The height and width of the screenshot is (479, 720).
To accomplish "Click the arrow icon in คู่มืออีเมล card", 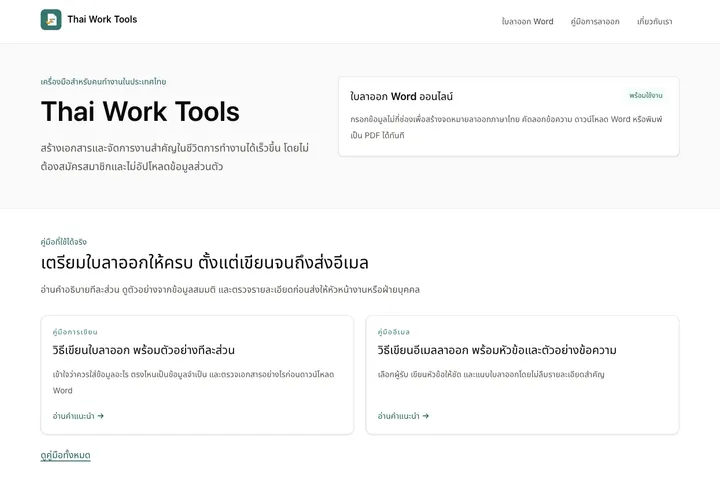I will coord(426,416).
